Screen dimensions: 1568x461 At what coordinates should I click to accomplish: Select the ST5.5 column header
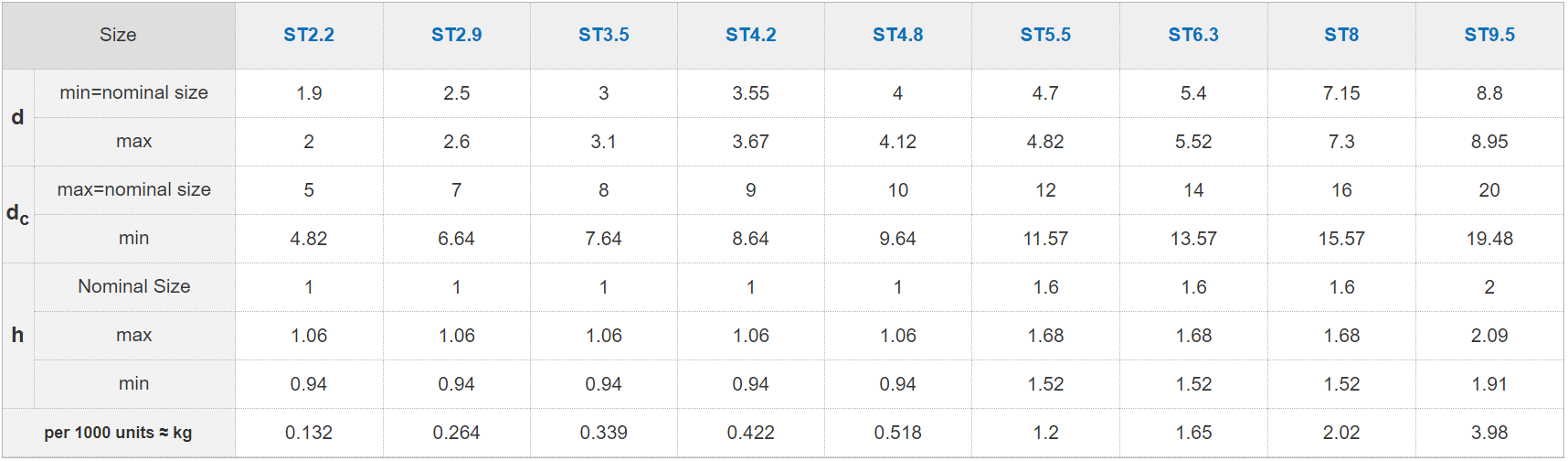click(1045, 35)
